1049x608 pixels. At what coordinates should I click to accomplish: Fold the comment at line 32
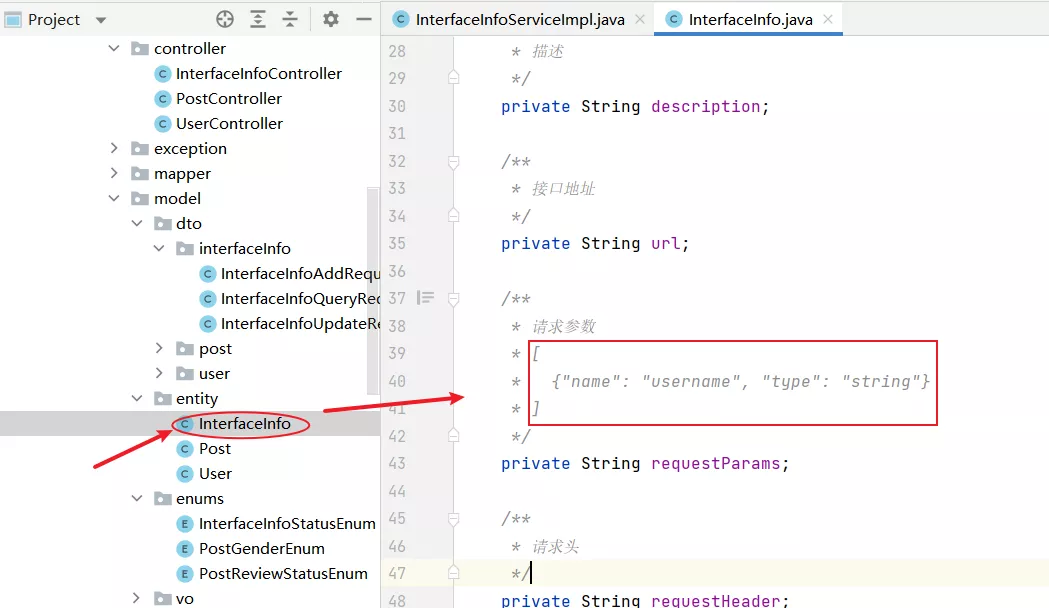[x=454, y=162]
